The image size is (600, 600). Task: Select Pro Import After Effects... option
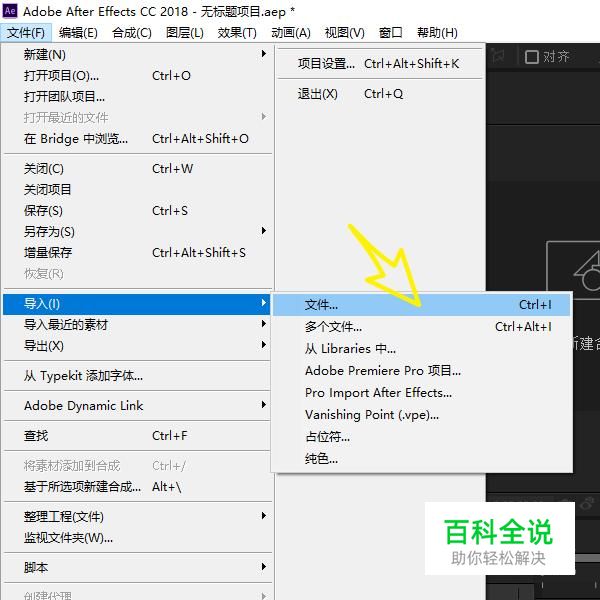(x=422, y=393)
